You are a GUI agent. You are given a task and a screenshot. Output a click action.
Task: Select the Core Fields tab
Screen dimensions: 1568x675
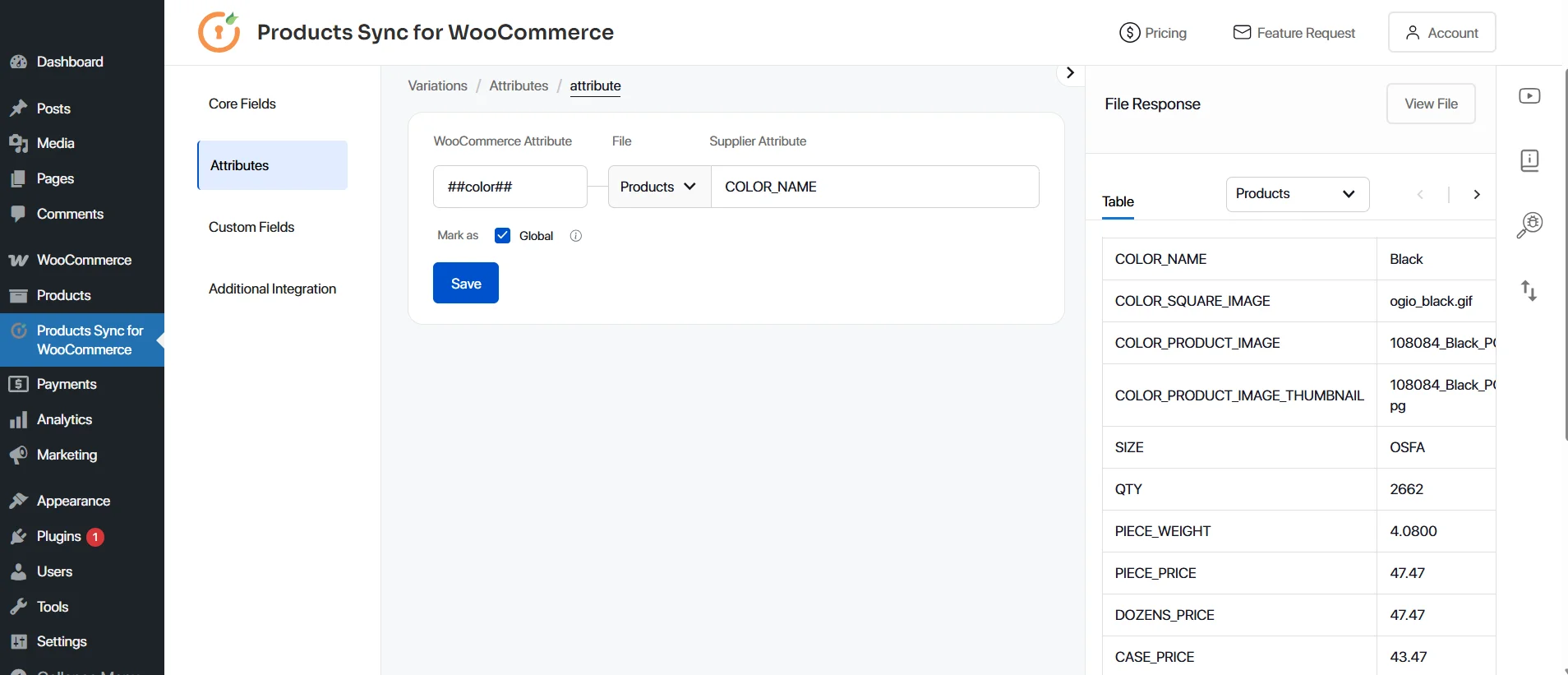[x=242, y=104]
